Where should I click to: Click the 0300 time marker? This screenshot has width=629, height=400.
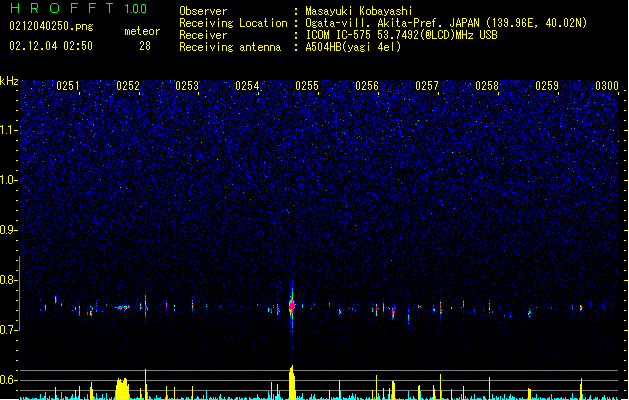[607, 86]
